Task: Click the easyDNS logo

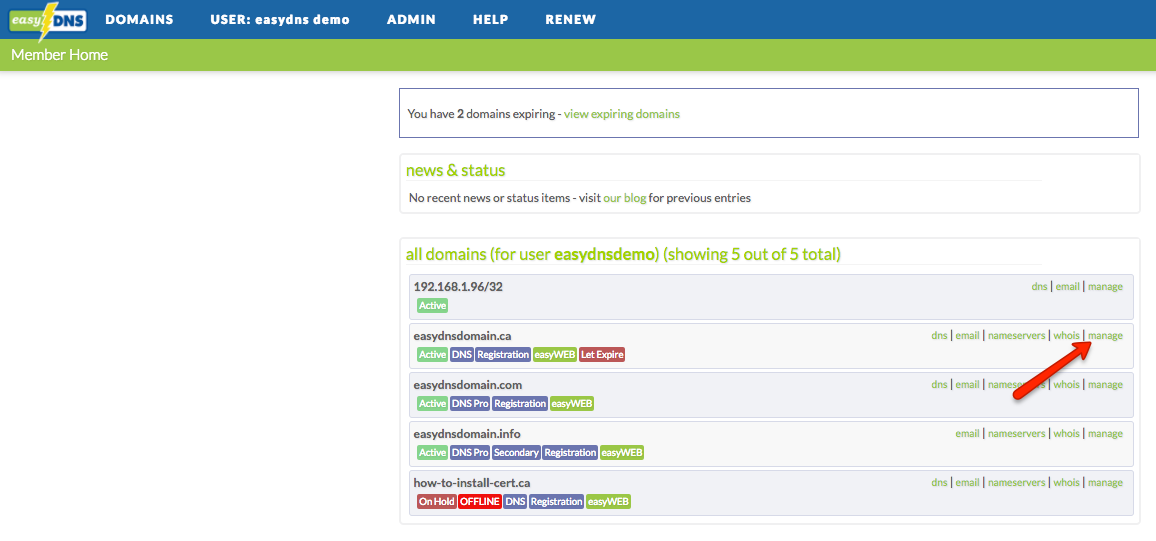Action: pyautogui.click(x=47, y=21)
